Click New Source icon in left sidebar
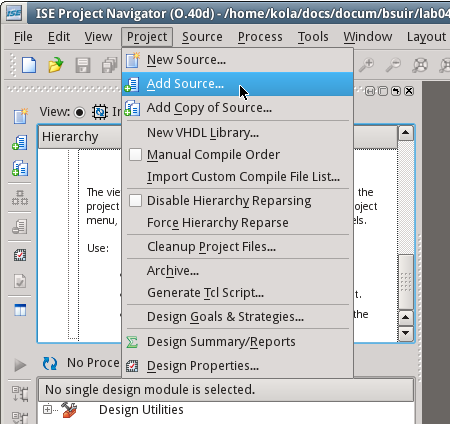The width and height of the screenshot is (450, 424). click(20, 116)
